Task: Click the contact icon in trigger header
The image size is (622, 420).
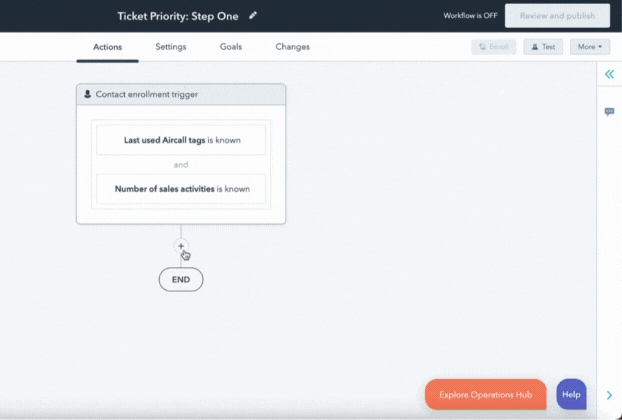Action: point(88,95)
